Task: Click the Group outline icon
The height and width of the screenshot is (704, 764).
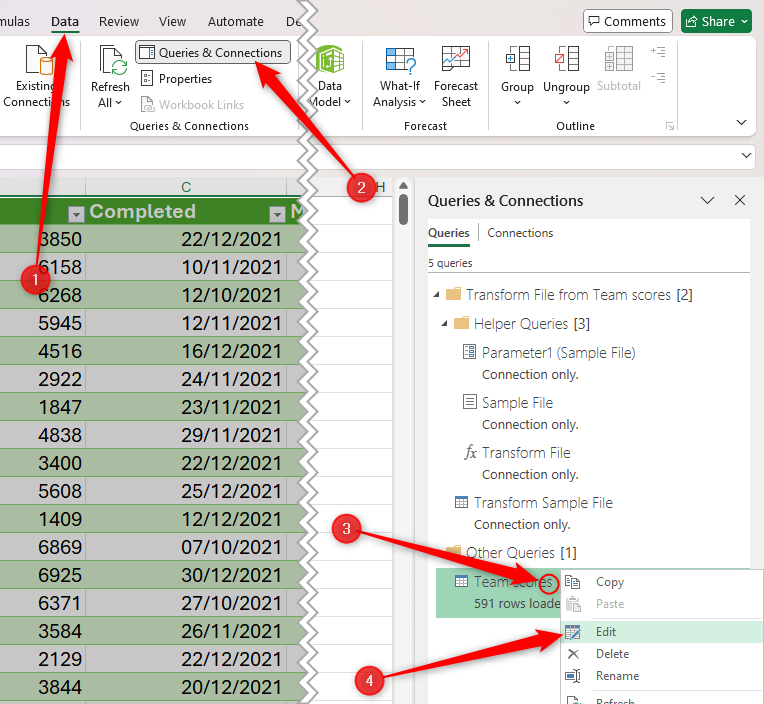Action: point(517,62)
